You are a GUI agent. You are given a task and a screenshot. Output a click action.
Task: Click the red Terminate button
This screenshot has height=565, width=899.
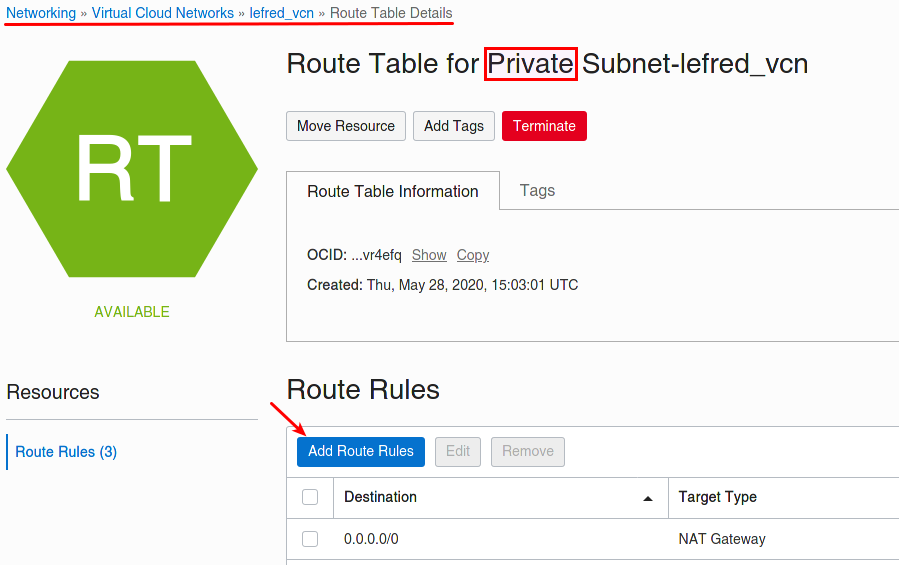544,126
